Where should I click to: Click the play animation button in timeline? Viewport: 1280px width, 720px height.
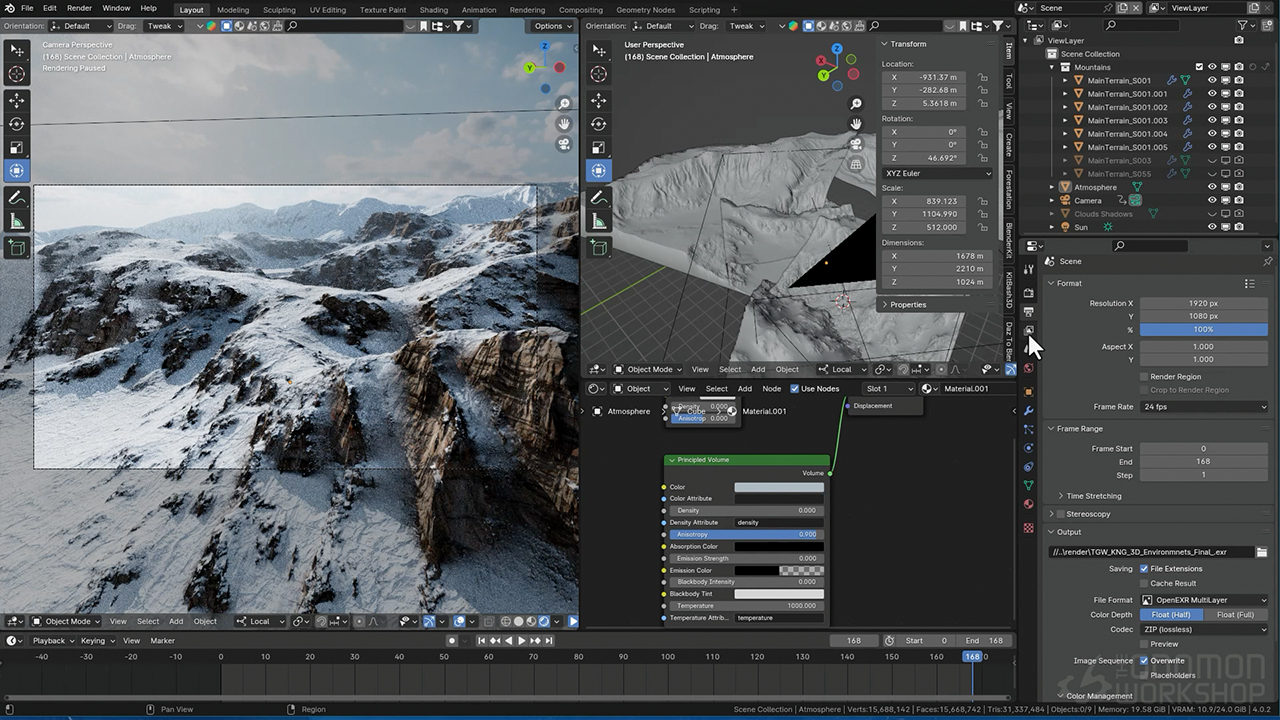[521, 641]
